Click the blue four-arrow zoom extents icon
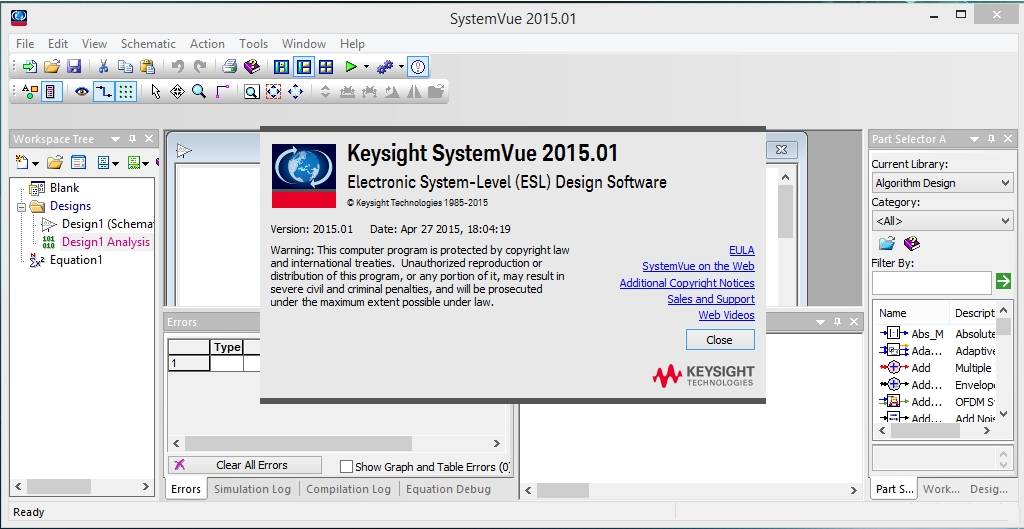1024x529 pixels. [296, 91]
